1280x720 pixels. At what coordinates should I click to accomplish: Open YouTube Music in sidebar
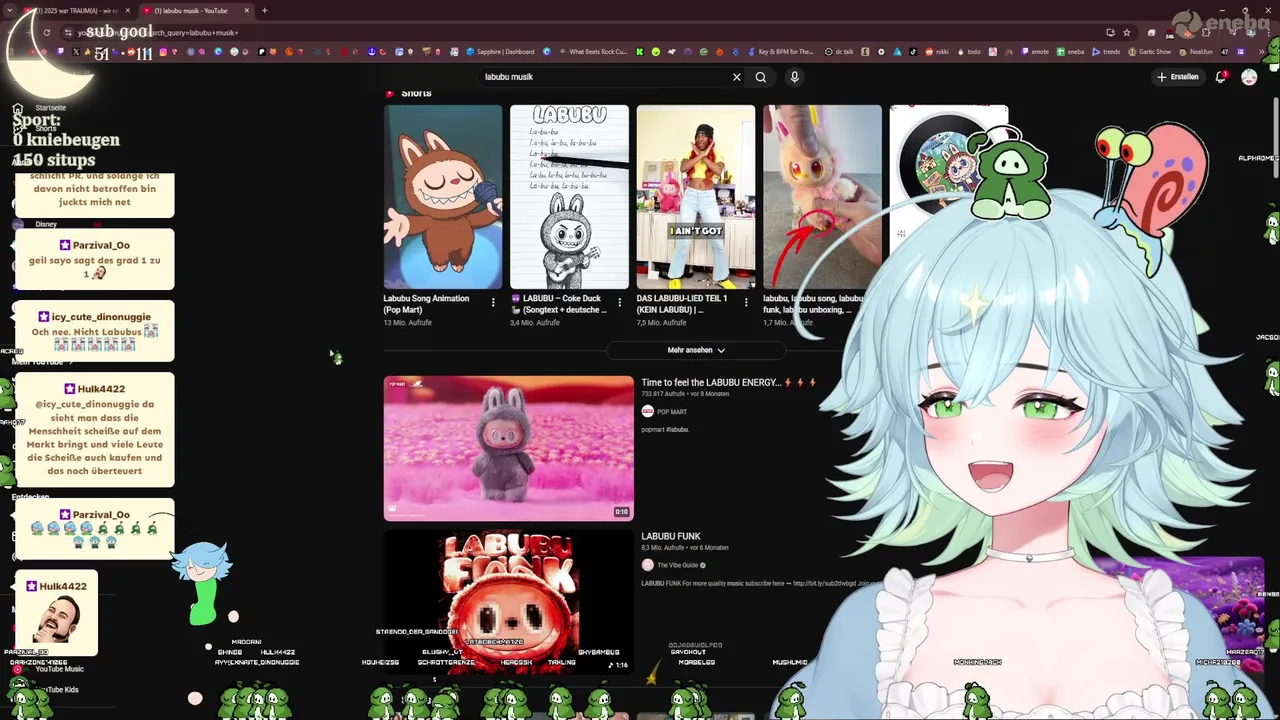click(59, 669)
